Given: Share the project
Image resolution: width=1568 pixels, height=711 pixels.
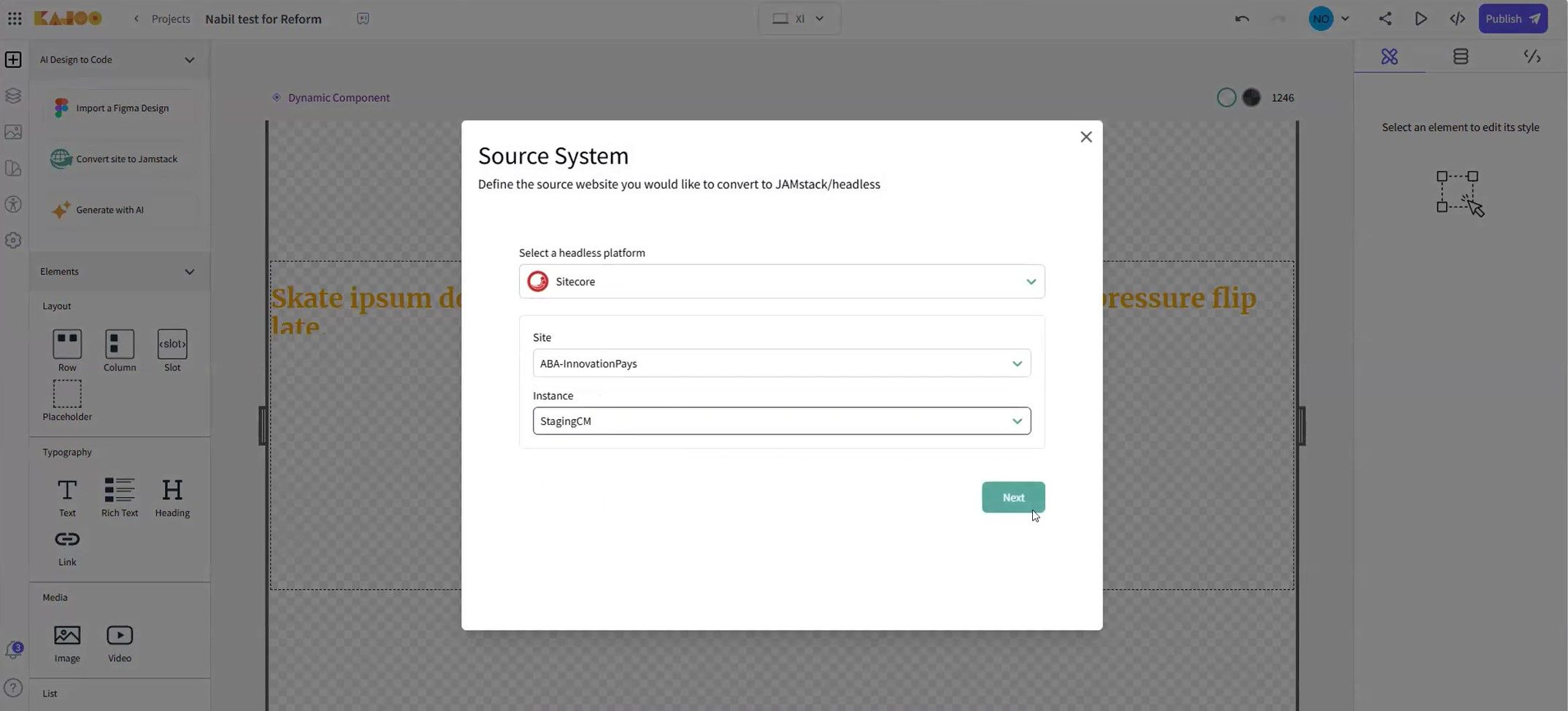Looking at the screenshot, I should point(1385,18).
